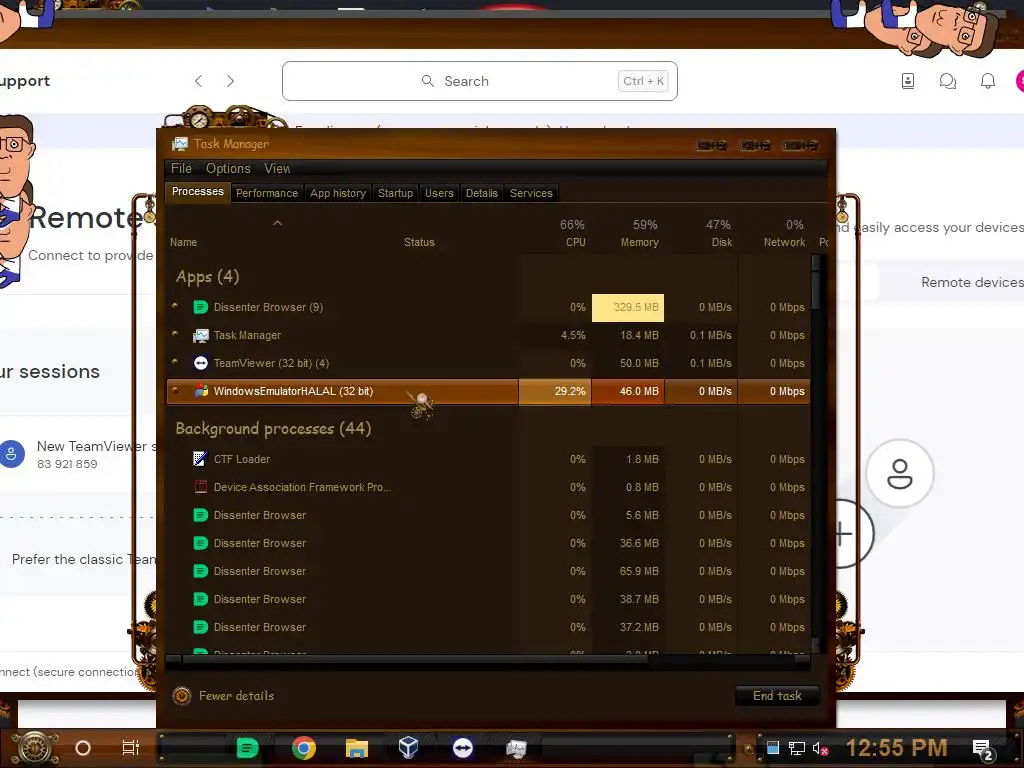Click the CTF Loader process icon
1024x768 pixels.
coord(200,459)
